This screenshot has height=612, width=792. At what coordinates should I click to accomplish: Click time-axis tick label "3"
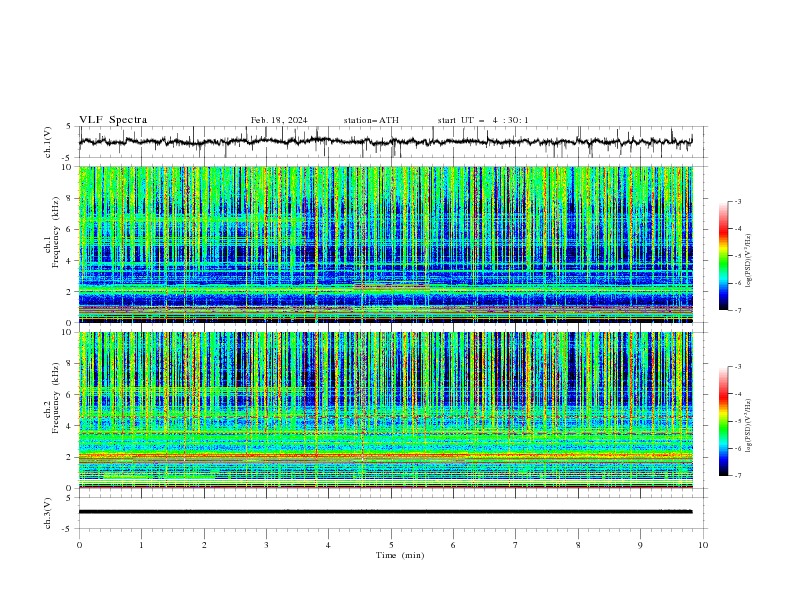266,545
